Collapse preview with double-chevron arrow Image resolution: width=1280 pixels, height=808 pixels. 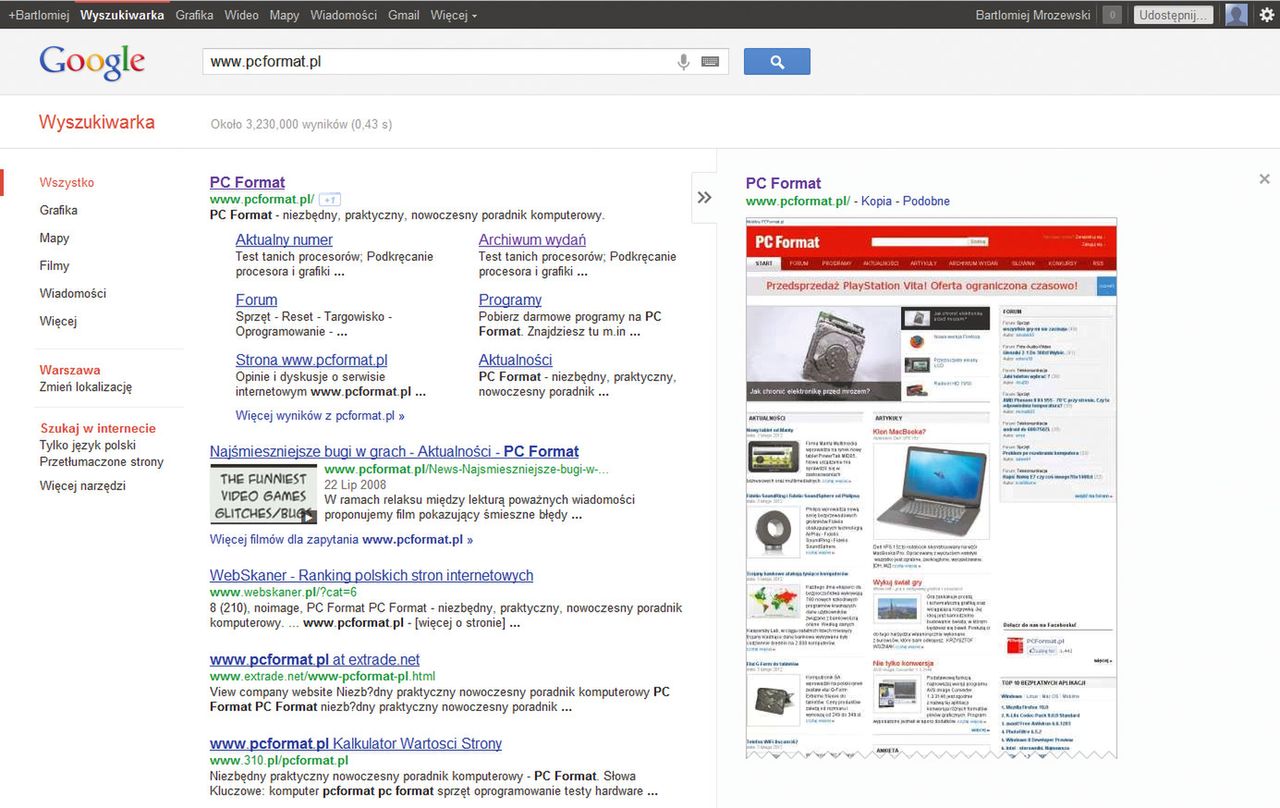coord(704,197)
